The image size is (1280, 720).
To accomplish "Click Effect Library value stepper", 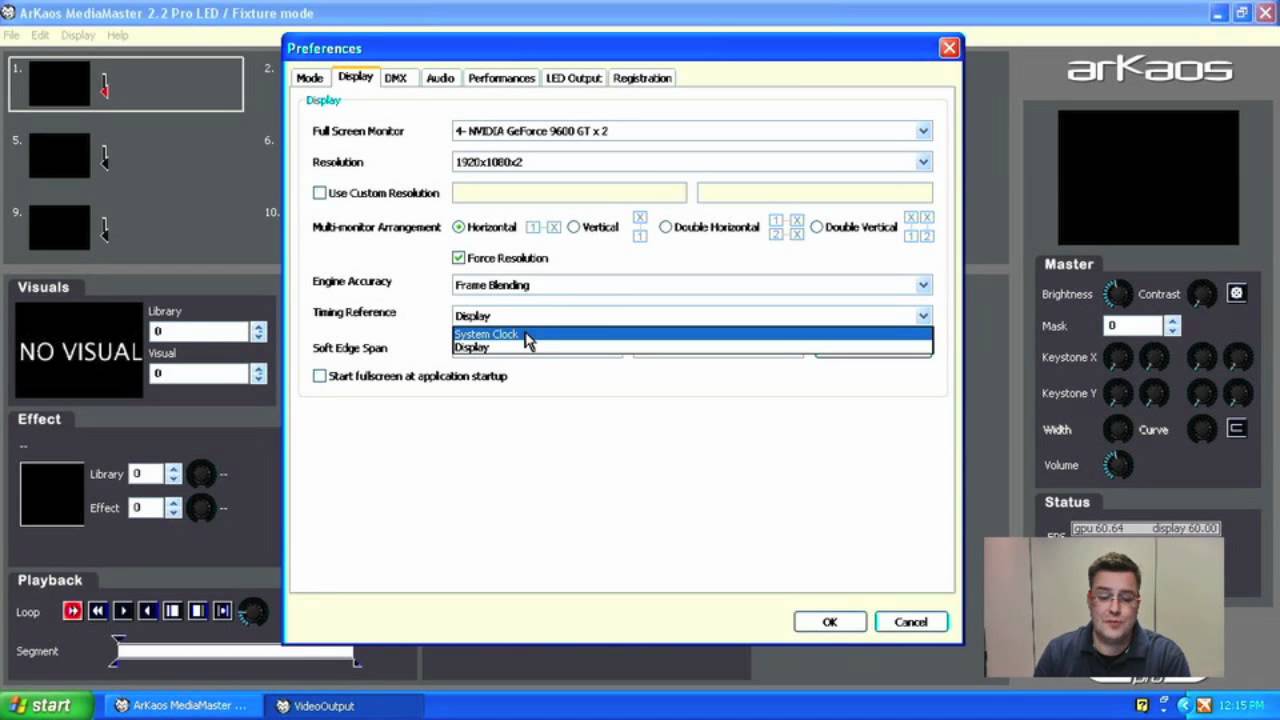I will pyautogui.click(x=173, y=473).
